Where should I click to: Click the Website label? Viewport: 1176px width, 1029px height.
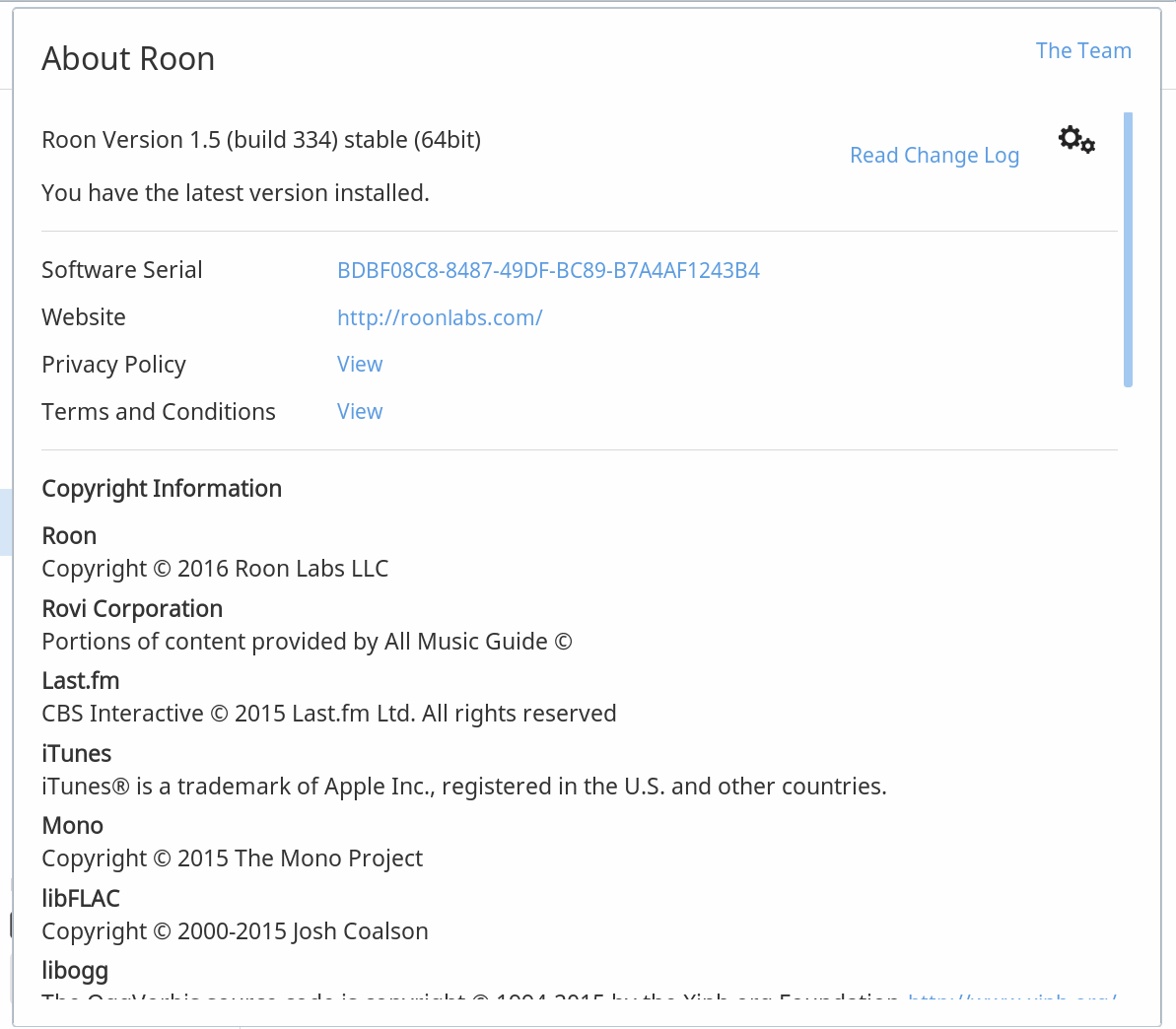pyautogui.click(x=83, y=317)
